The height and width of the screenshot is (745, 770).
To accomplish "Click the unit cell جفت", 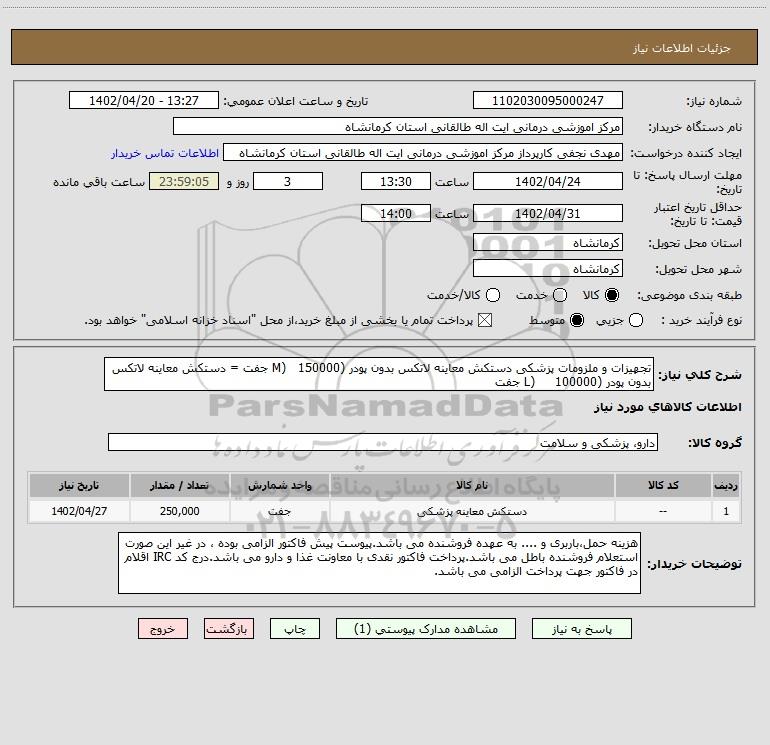I will tap(279, 511).
